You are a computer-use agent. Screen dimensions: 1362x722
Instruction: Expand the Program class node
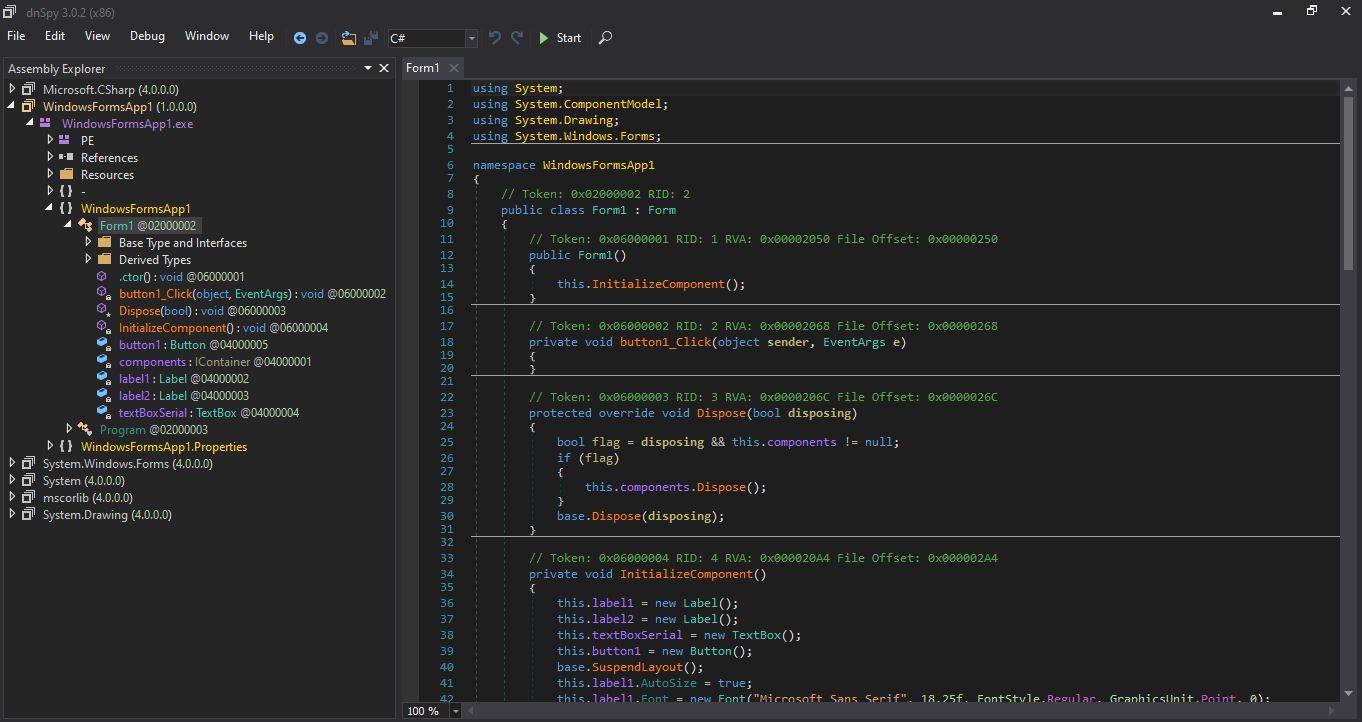click(69, 430)
